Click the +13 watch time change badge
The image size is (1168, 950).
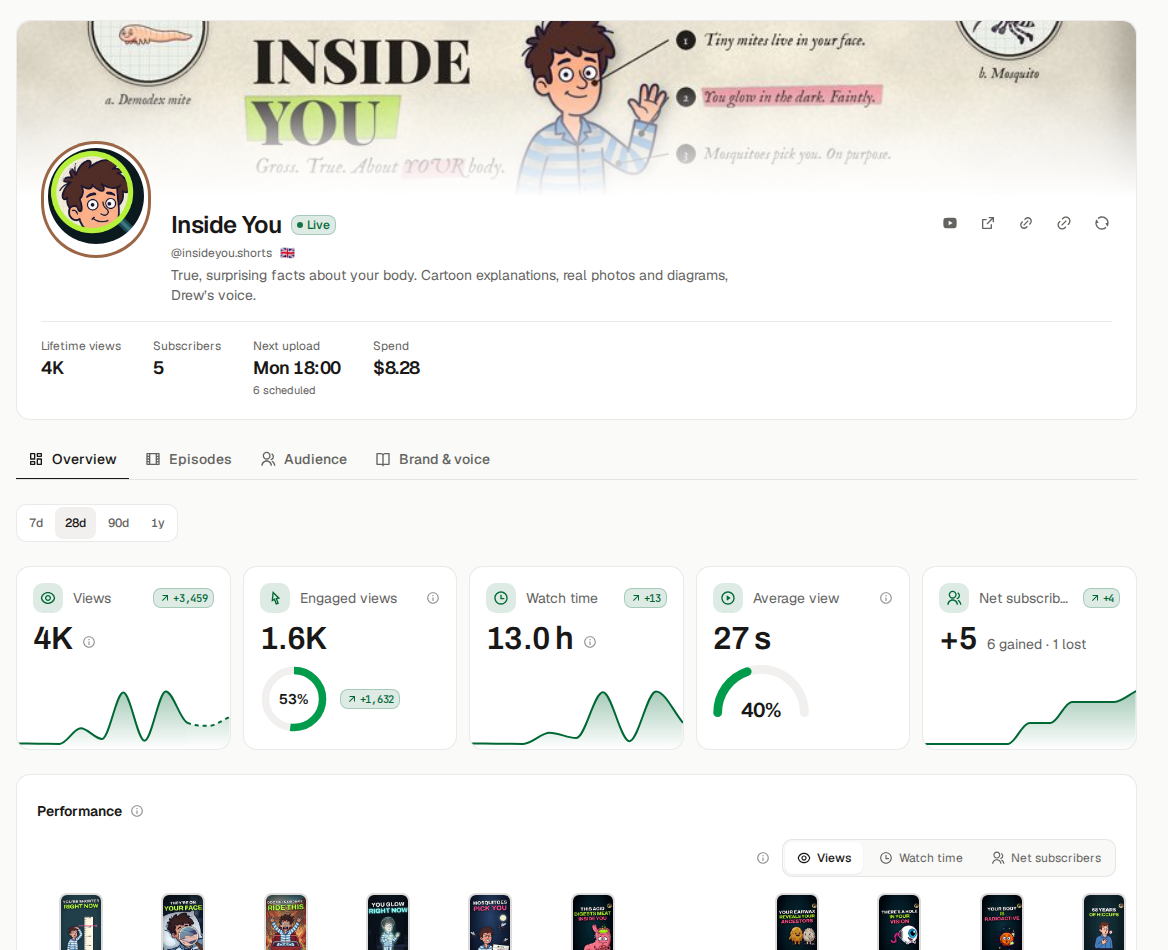(646, 598)
